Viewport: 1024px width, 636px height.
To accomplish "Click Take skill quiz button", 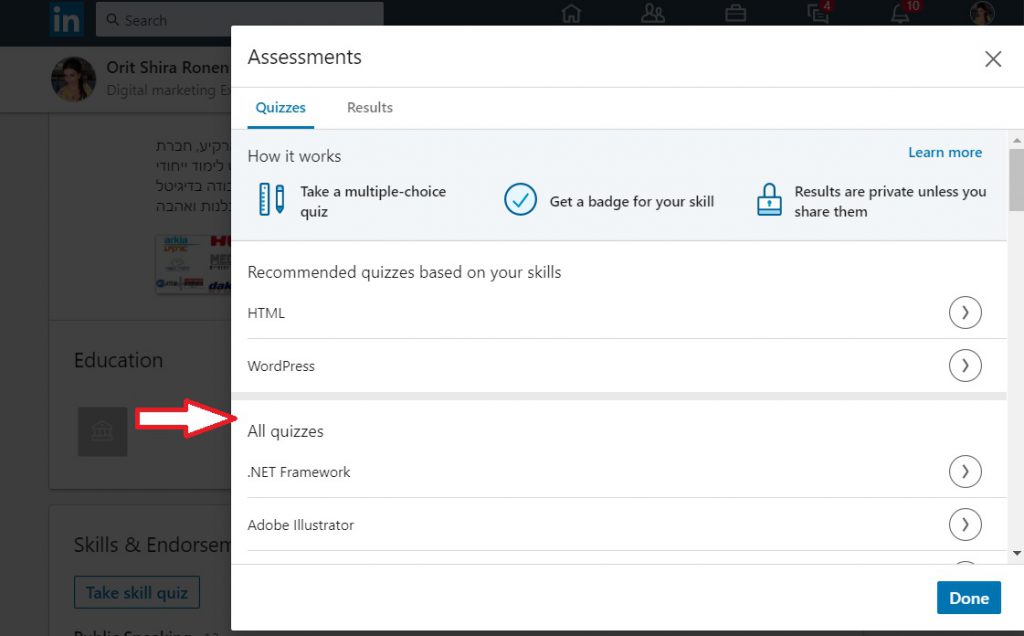I will point(137,592).
